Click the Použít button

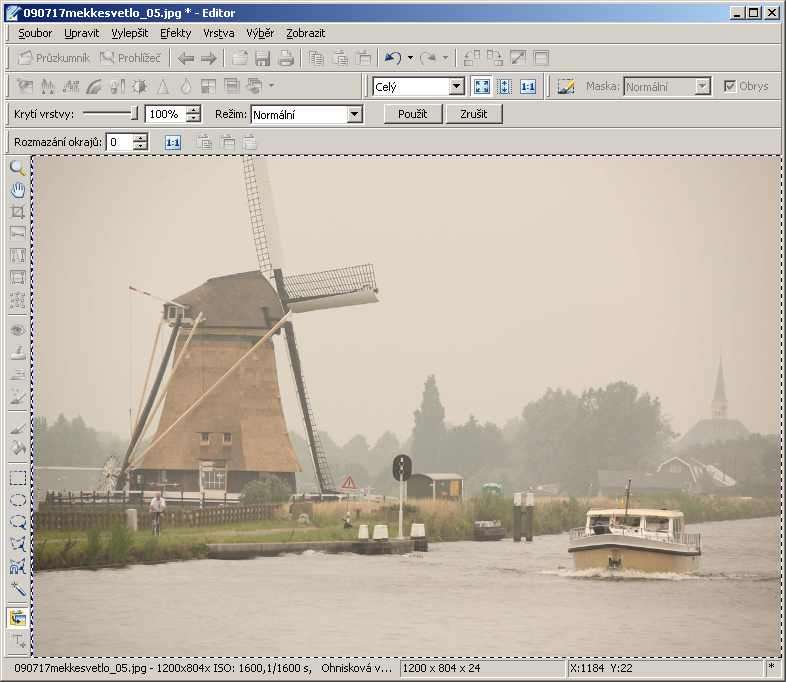click(412, 114)
